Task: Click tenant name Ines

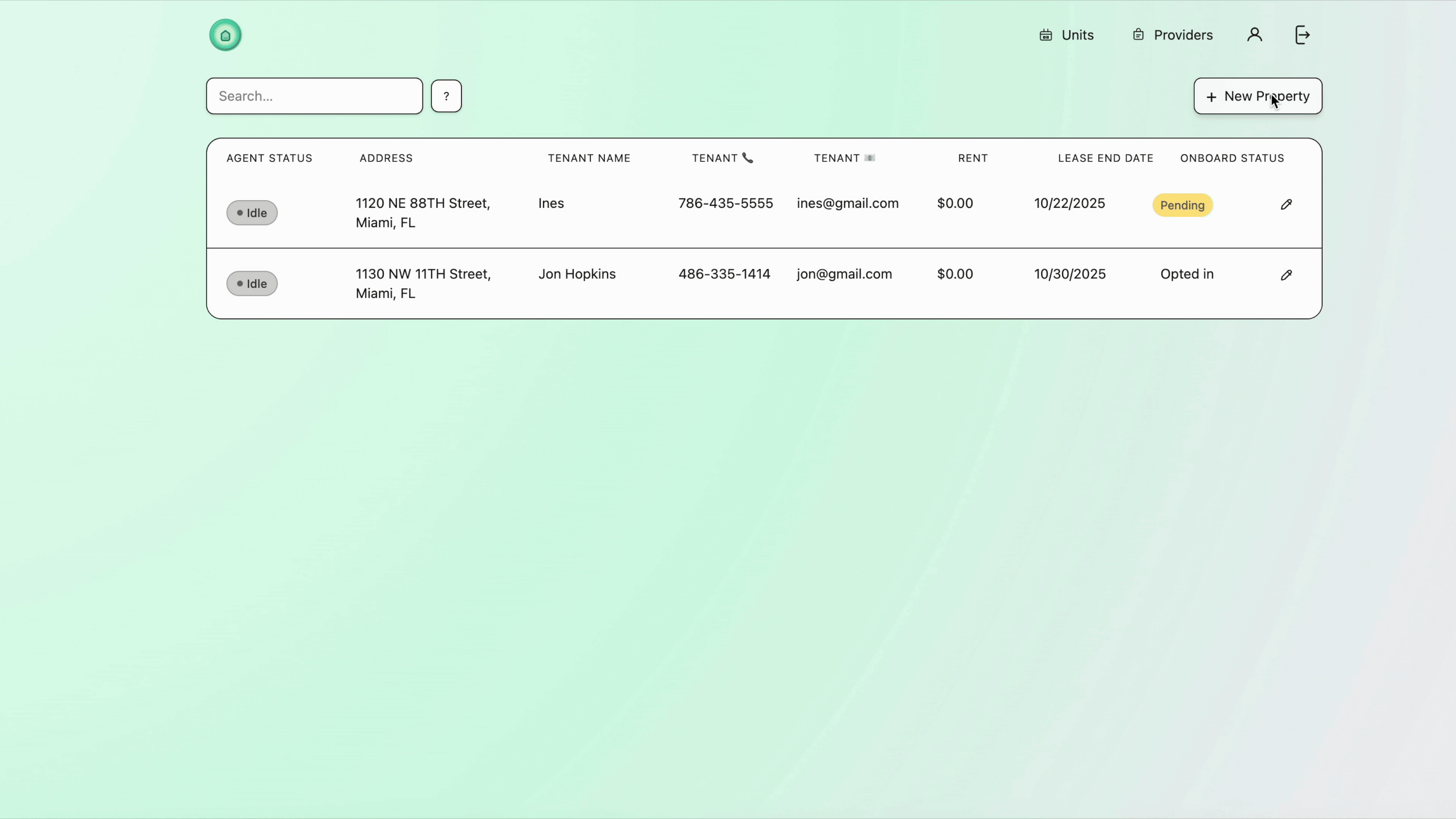Action: [x=551, y=204]
